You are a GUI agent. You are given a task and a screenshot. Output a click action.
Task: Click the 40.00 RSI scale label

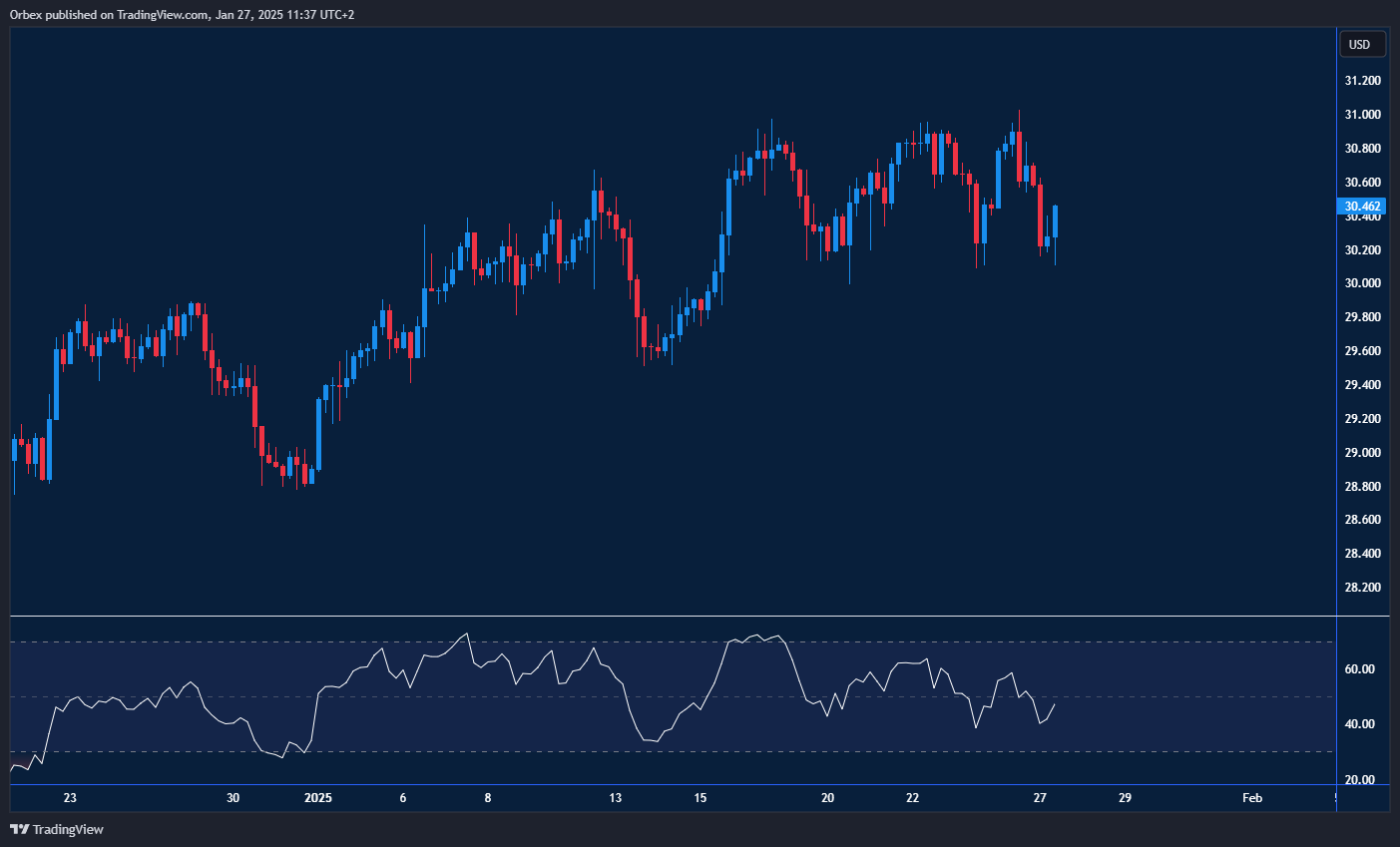click(x=1359, y=724)
